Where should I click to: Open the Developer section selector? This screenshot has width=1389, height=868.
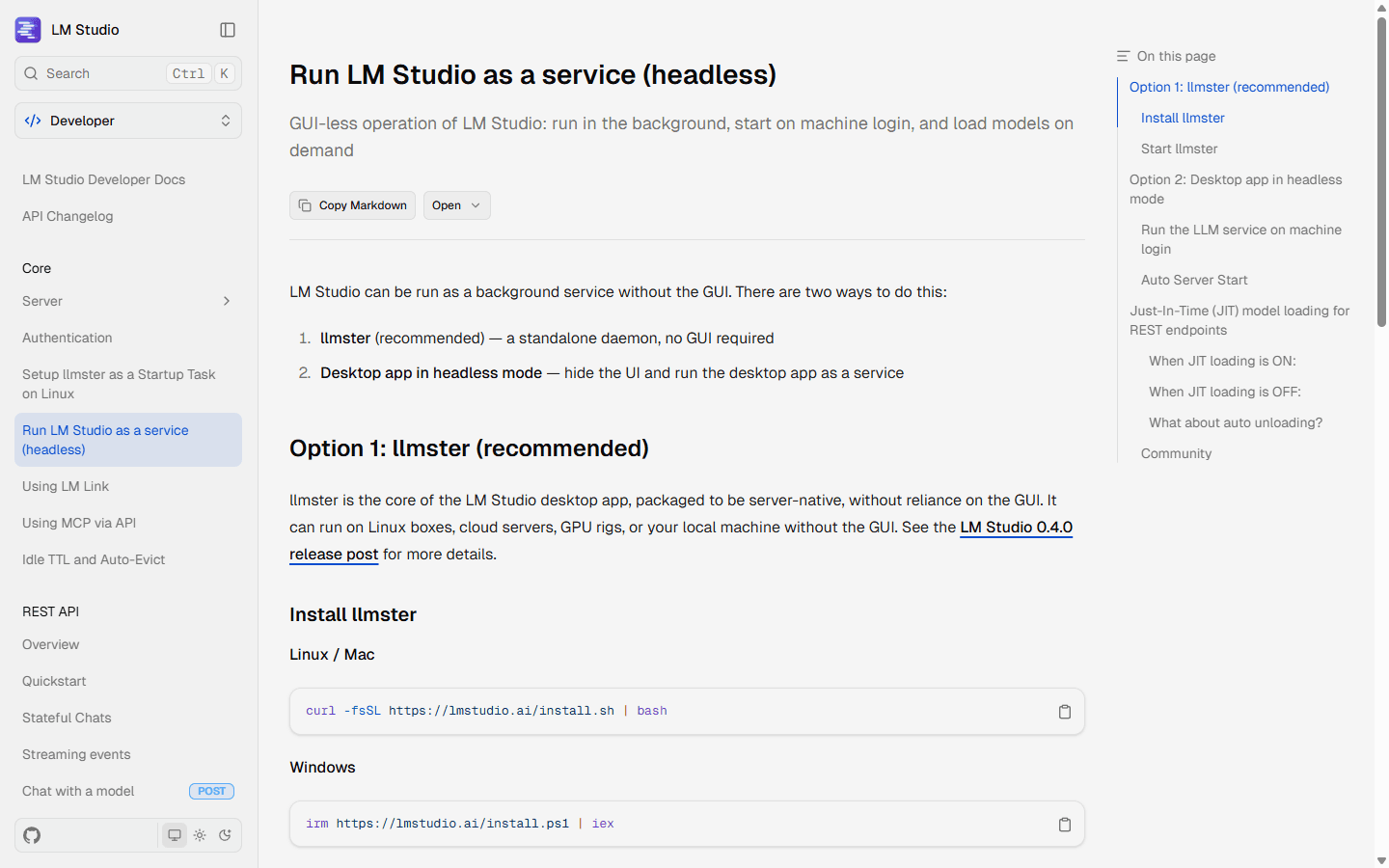(x=128, y=121)
